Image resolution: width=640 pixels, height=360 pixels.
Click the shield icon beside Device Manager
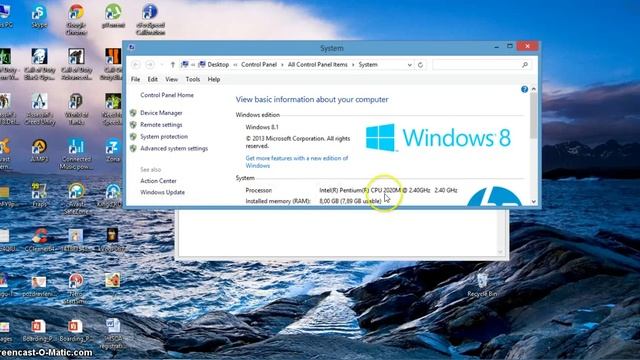tap(133, 113)
